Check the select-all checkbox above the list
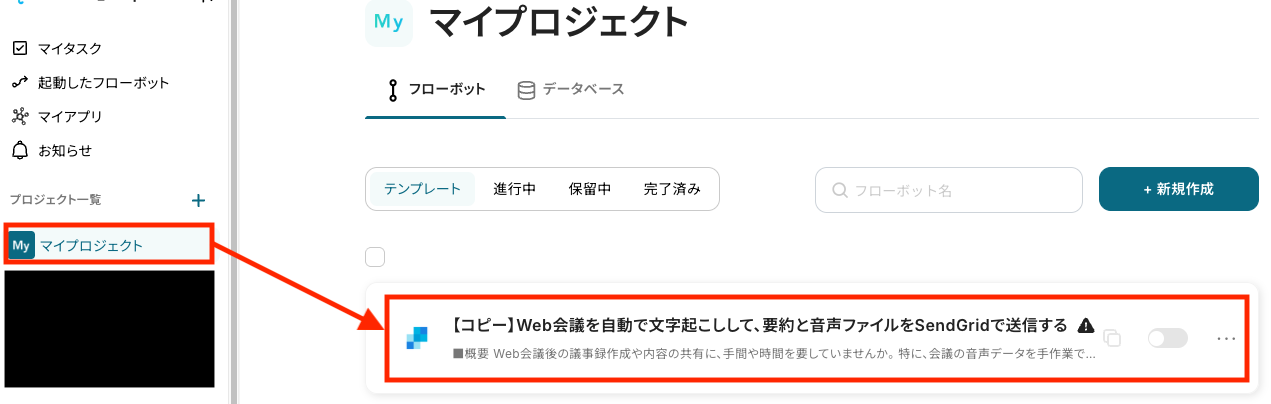This screenshot has width=1271, height=404. (375, 257)
